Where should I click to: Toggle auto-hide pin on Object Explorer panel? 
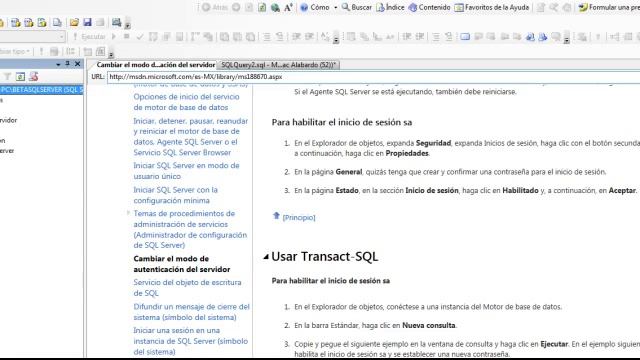pyautogui.click(x=67, y=64)
